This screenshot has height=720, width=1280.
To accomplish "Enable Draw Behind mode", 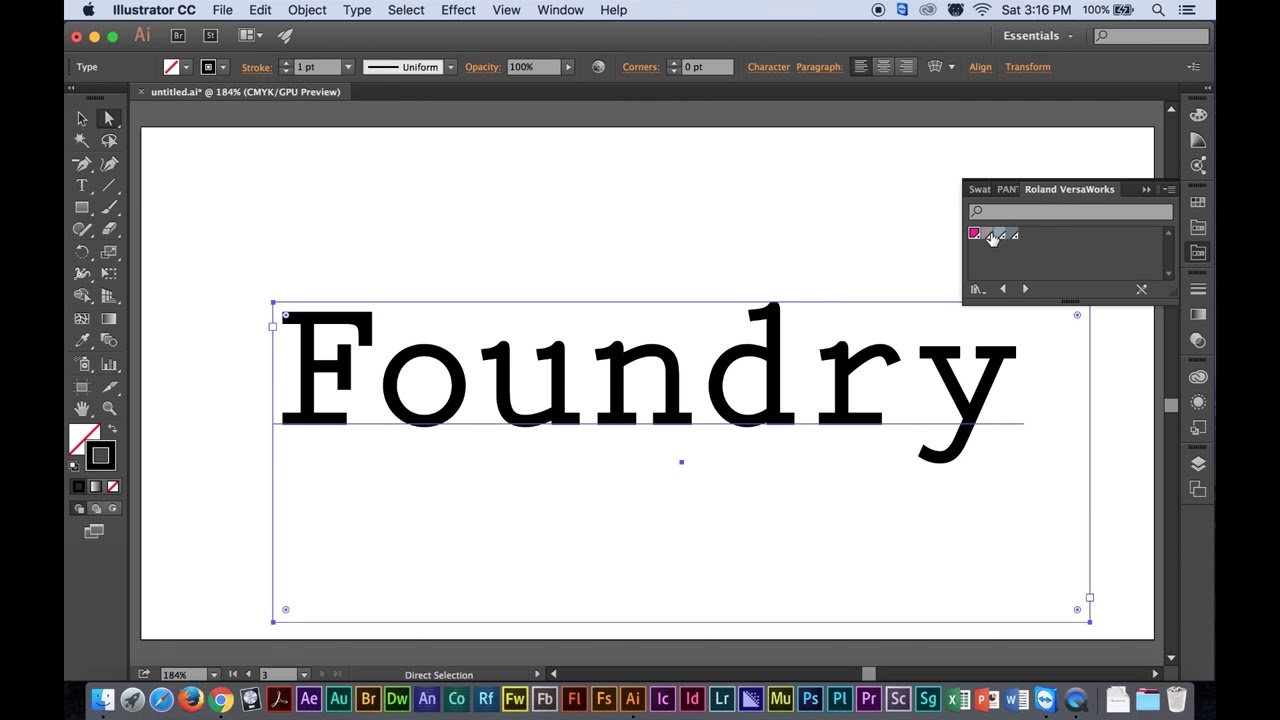I will coord(95,509).
